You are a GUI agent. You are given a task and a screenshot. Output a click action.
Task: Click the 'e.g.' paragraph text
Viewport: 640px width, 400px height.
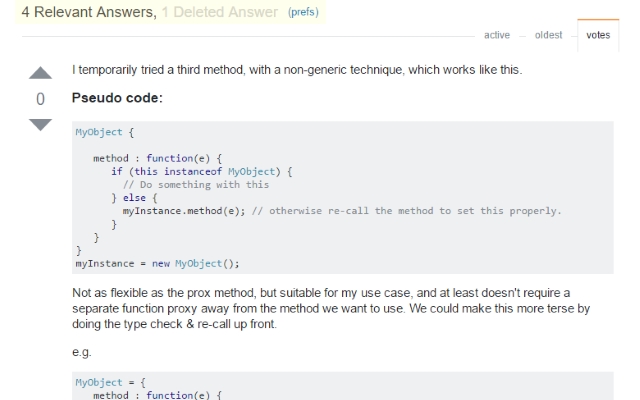click(x=82, y=352)
